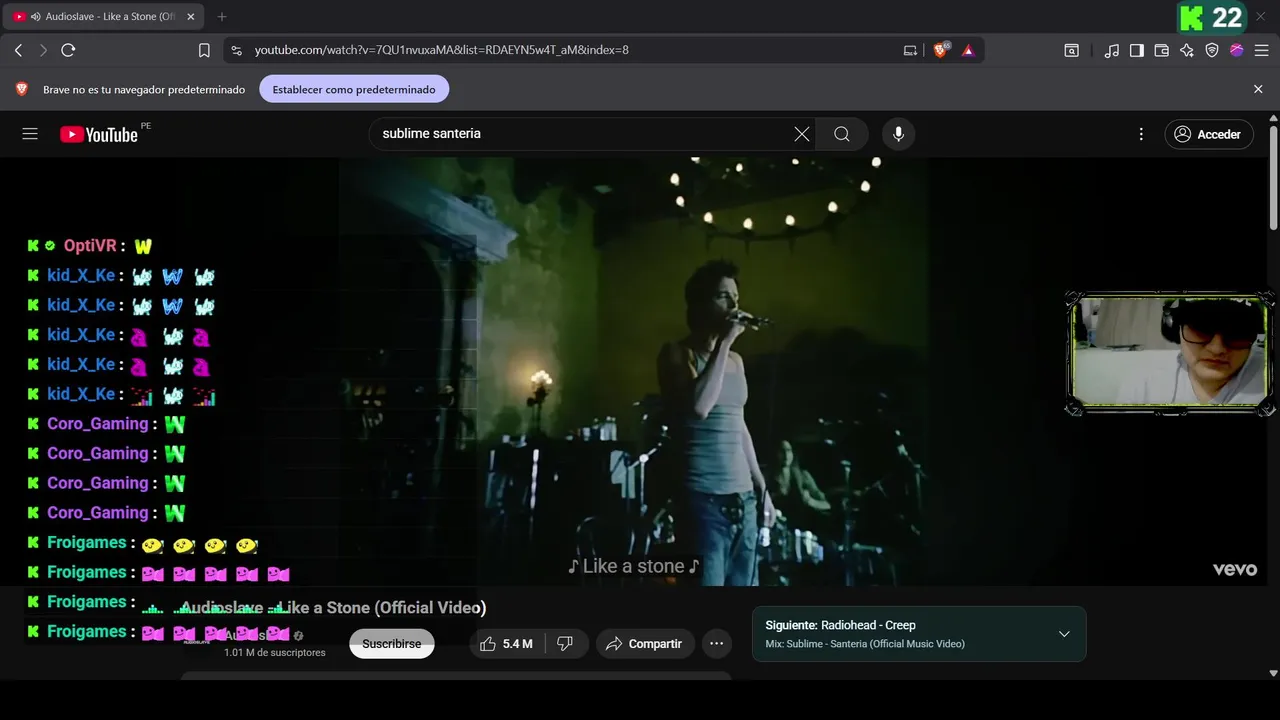Select the Audioslave - Like a Stone tab
The width and height of the screenshot is (1280, 720).
(105, 17)
